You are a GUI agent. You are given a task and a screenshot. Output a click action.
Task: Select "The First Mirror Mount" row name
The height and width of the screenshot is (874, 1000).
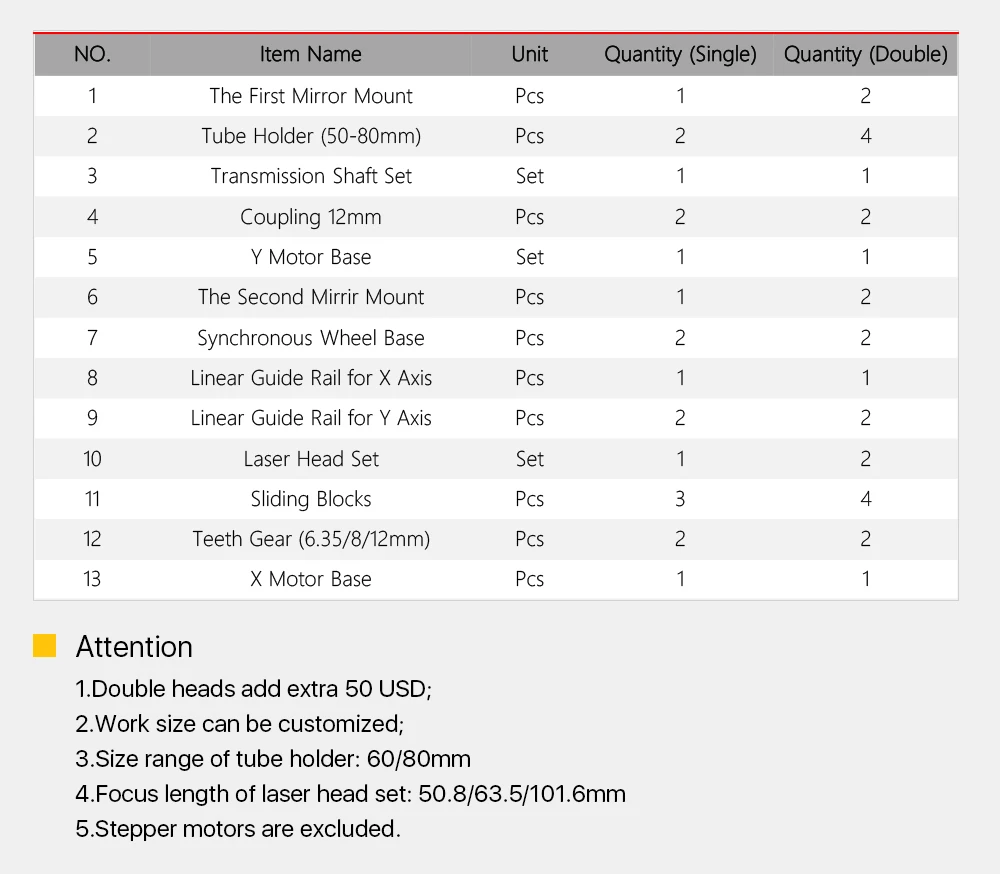(x=311, y=96)
